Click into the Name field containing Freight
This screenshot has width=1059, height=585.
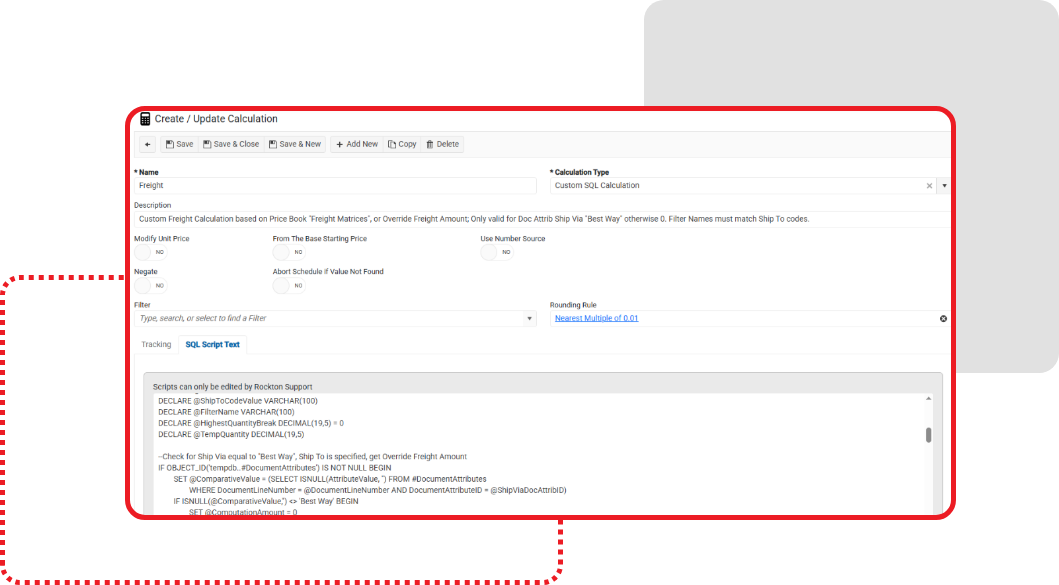[335, 185]
